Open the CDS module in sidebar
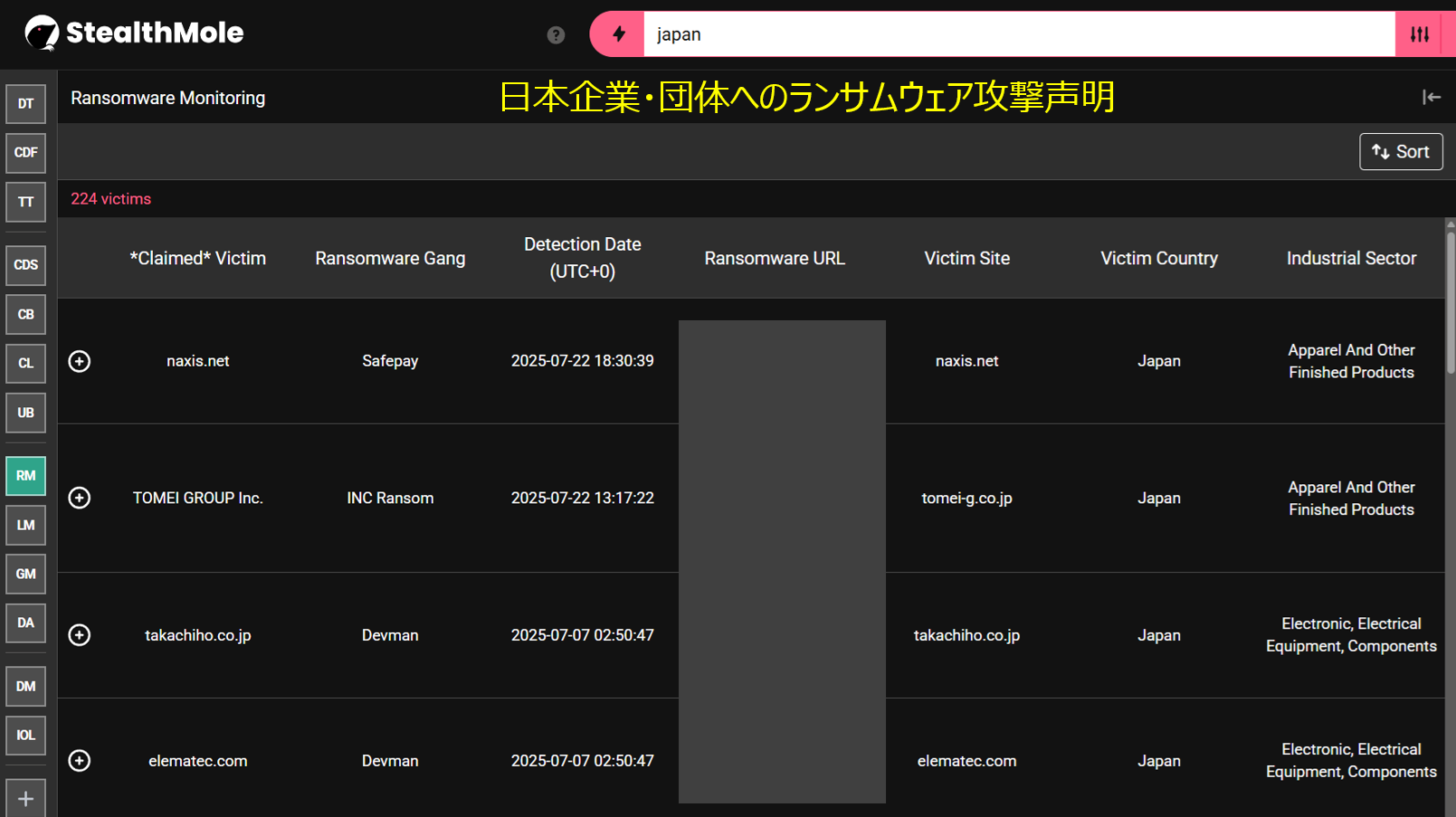Viewport: 1456px width, 817px height. [25, 265]
